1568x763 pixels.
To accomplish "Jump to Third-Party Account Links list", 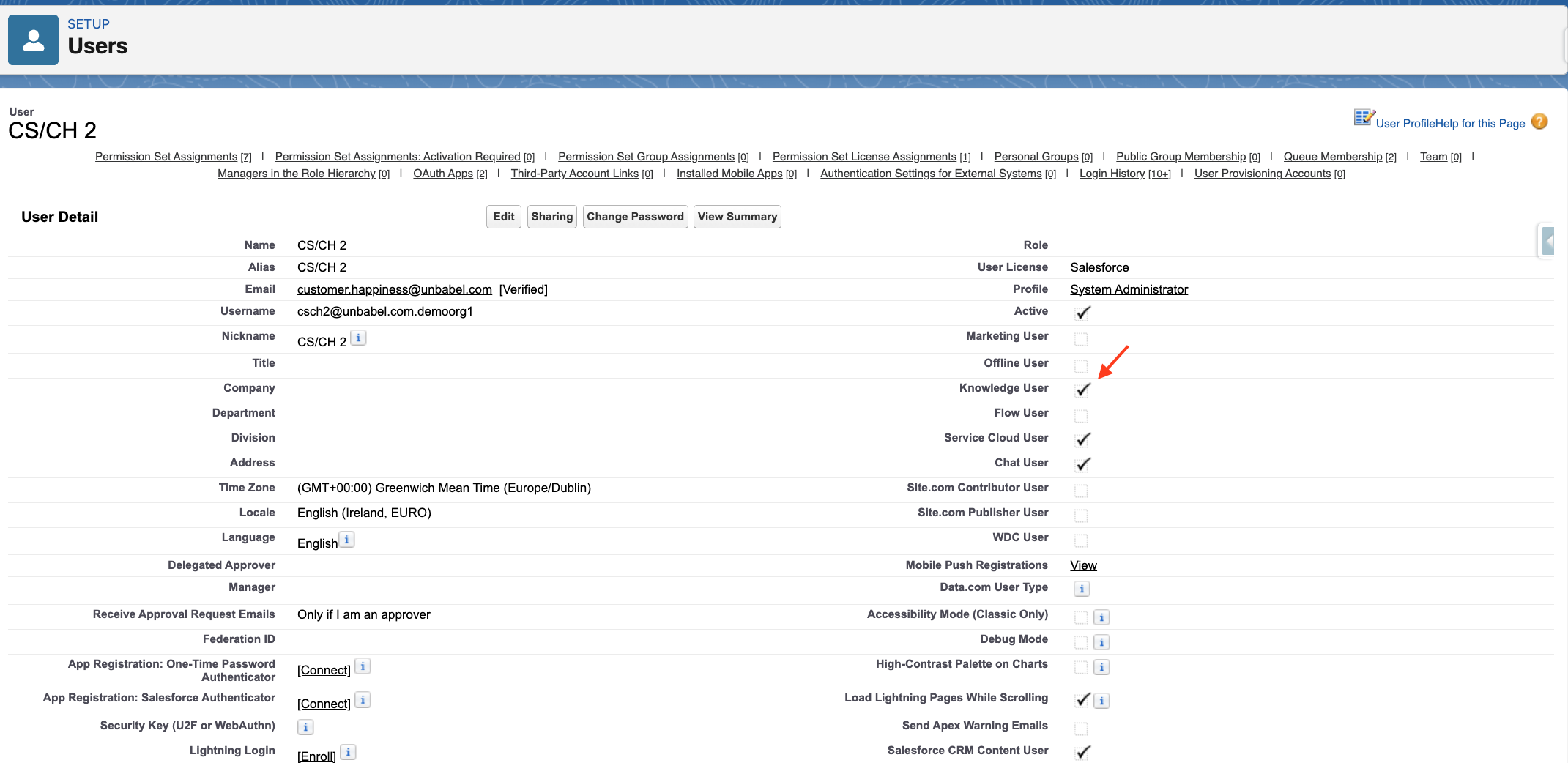I will click(x=582, y=174).
